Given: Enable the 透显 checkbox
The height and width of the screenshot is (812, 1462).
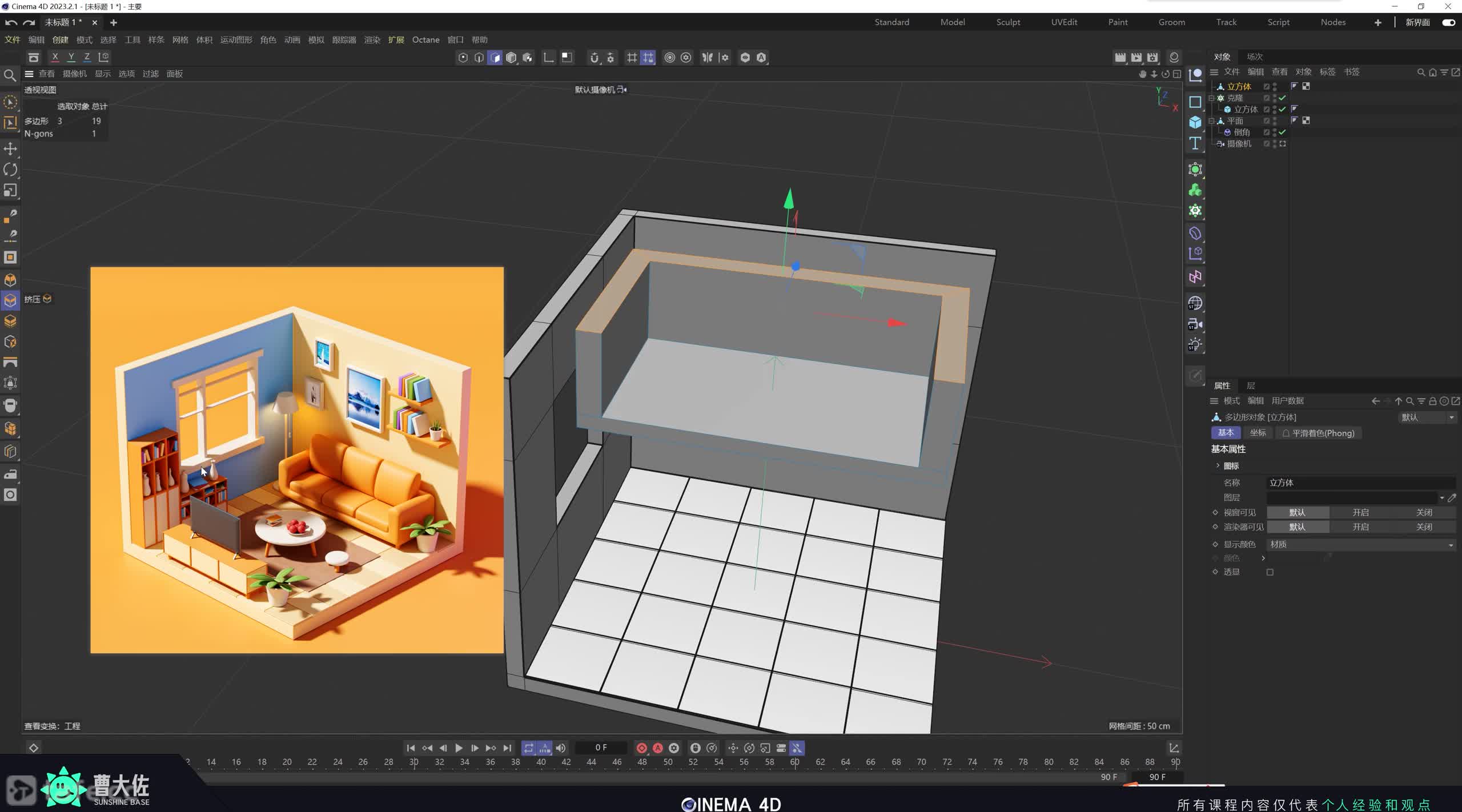Looking at the screenshot, I should click(x=1270, y=572).
